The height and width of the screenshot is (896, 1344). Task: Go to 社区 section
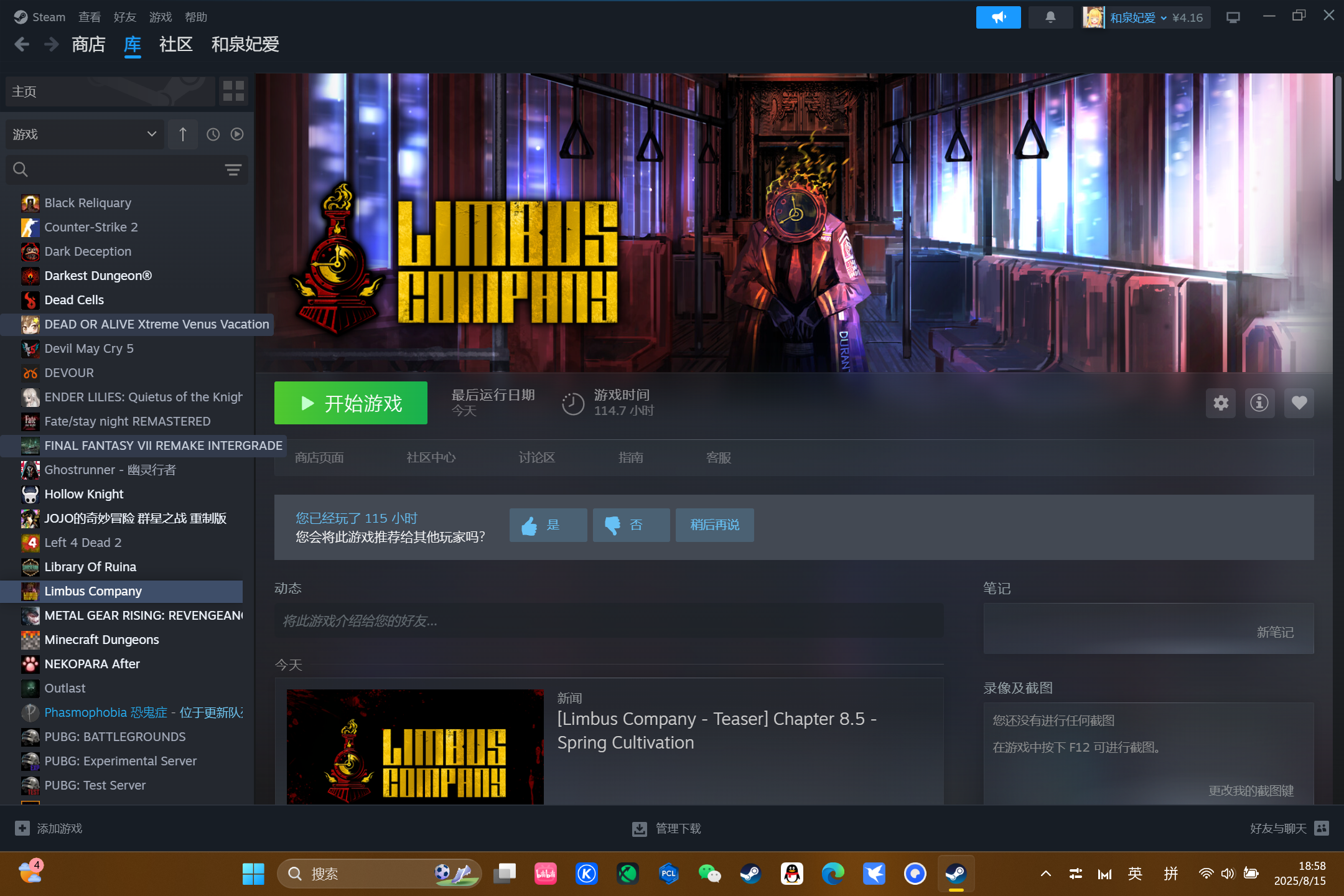175,44
